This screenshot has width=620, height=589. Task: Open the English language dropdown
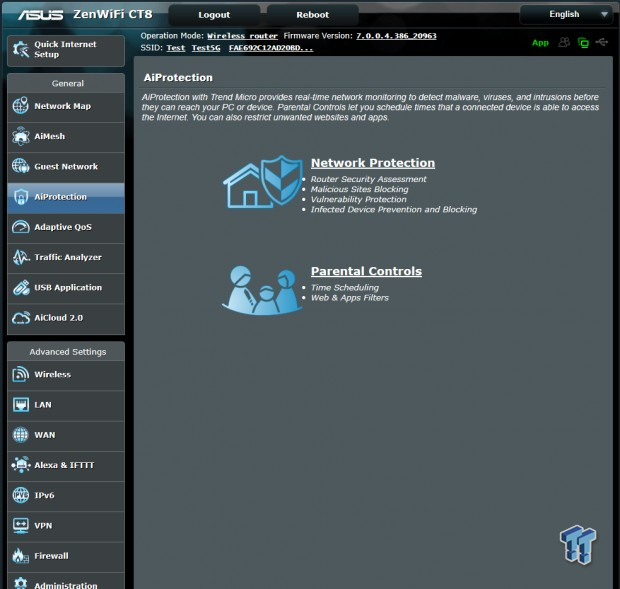click(x=566, y=15)
